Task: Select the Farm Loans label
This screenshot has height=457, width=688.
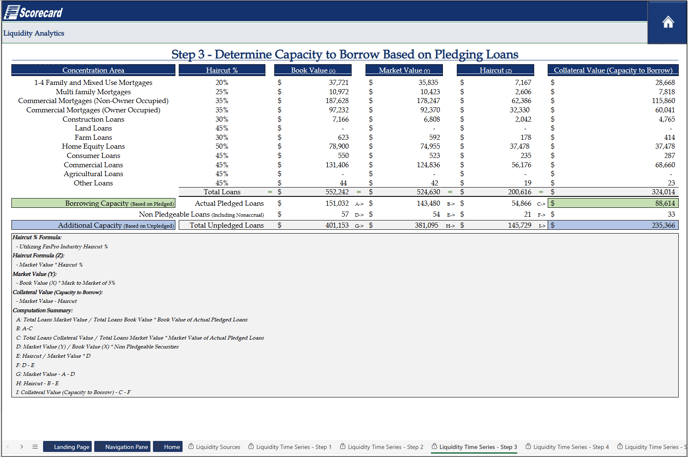Action: [93, 137]
